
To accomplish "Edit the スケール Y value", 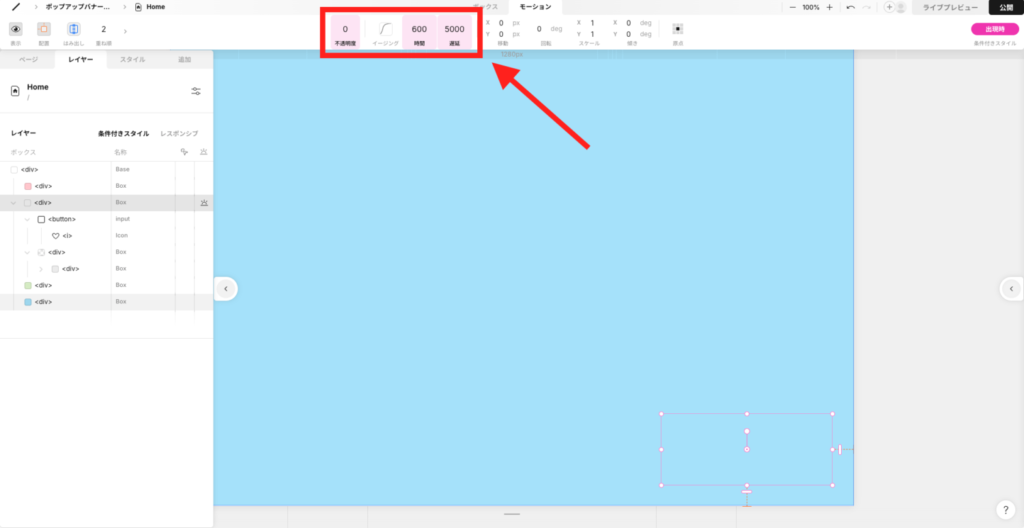I will click(x=592, y=34).
